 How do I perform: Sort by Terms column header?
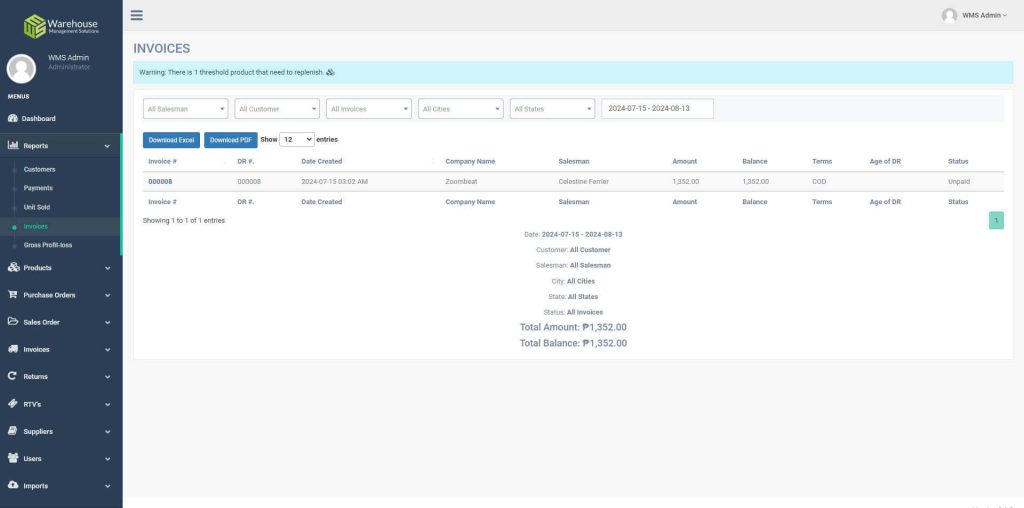click(x=822, y=161)
